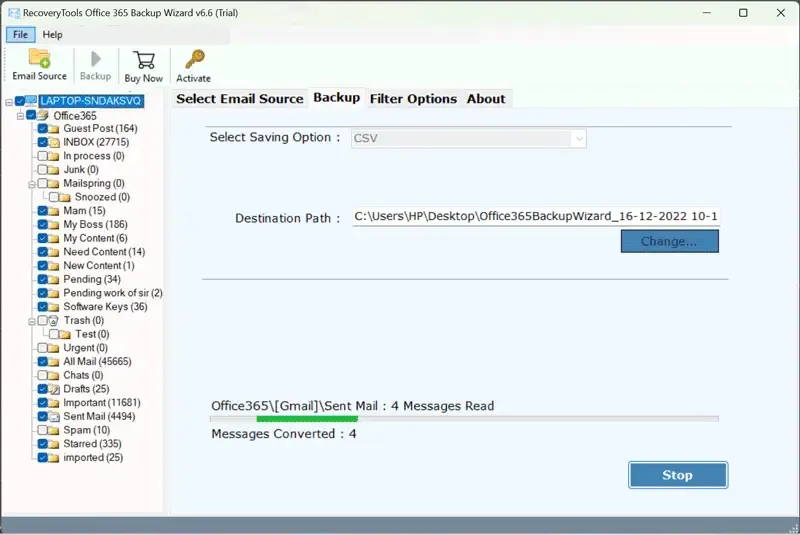Switch to Select Email Source tab
800x535 pixels.
tap(240, 98)
